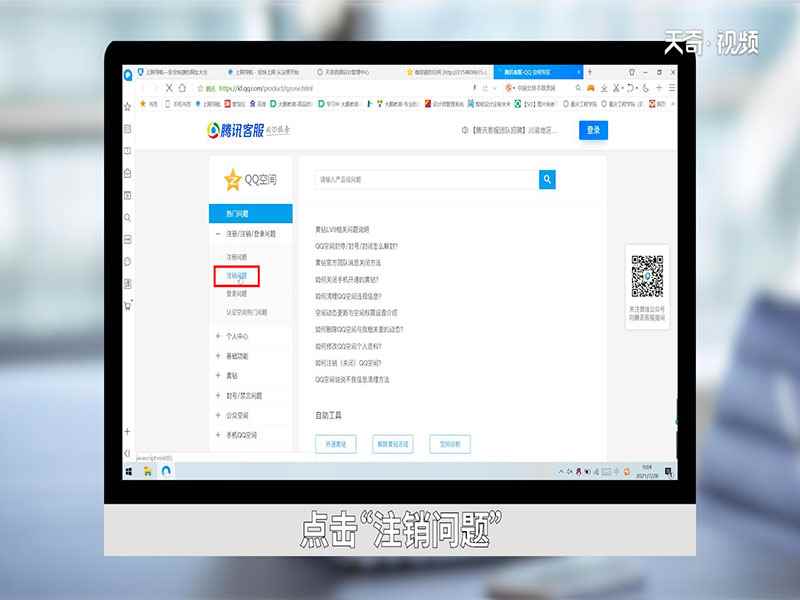Click the search magnifier icon next to the search box

[546, 178]
